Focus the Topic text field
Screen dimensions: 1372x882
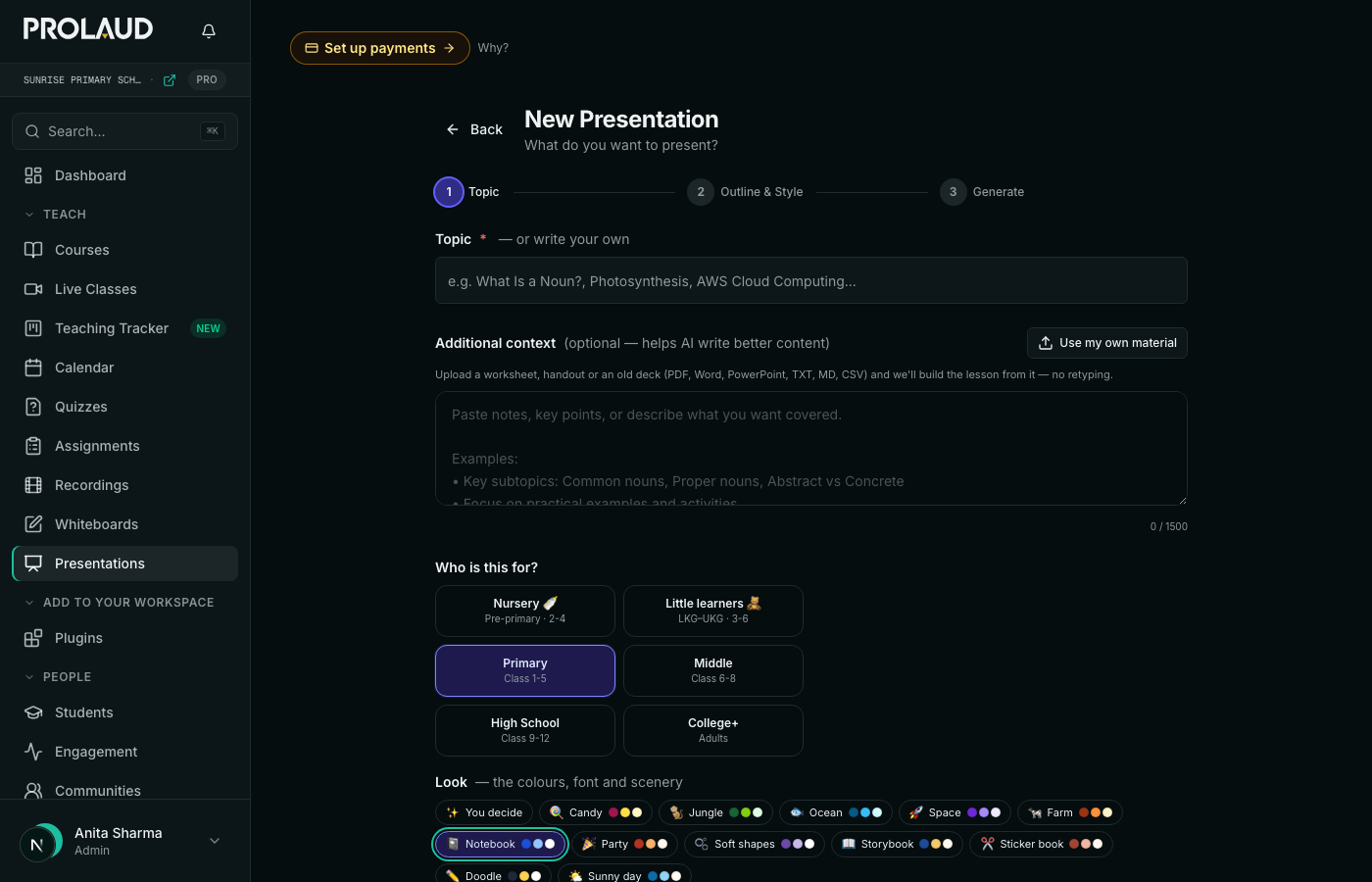811,281
